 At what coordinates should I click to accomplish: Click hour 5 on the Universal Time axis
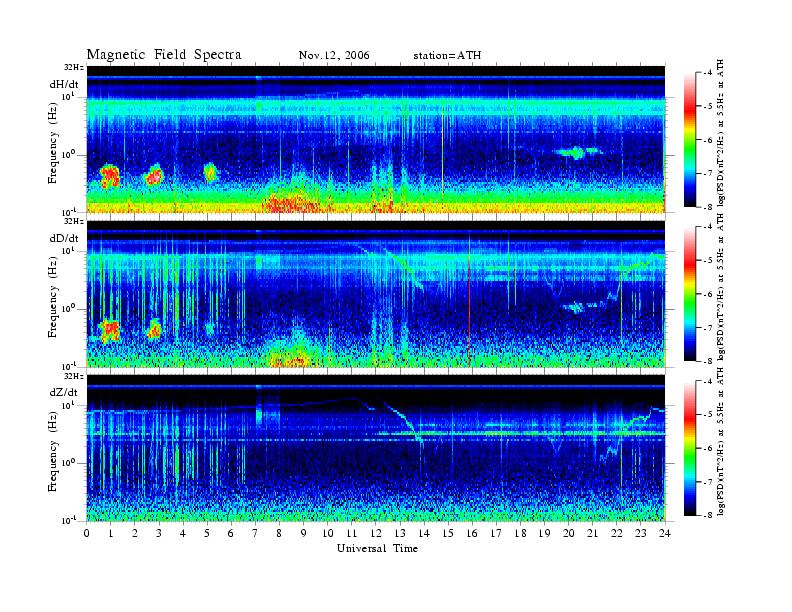coord(207,533)
